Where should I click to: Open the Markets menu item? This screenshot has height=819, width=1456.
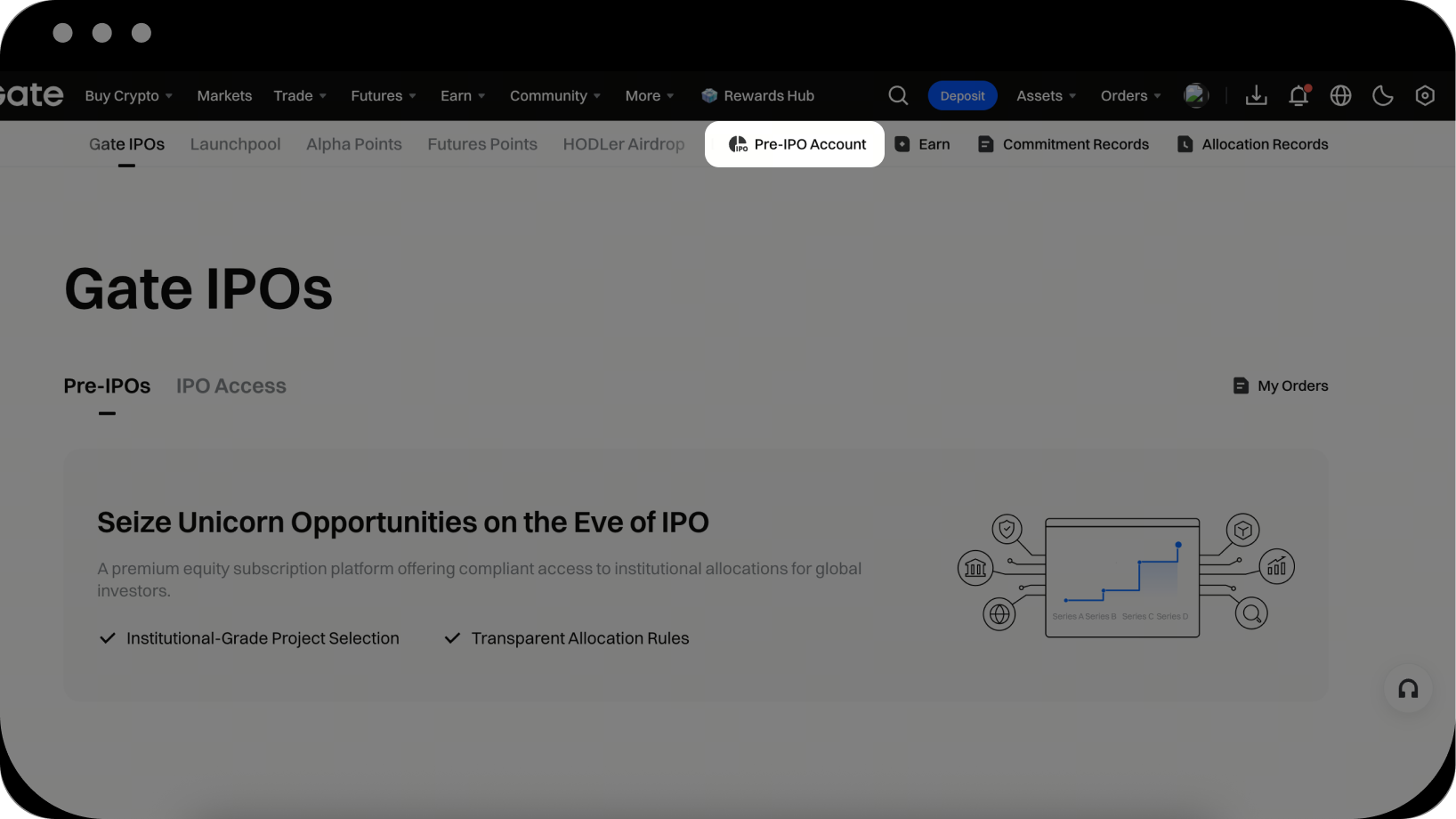tap(224, 95)
